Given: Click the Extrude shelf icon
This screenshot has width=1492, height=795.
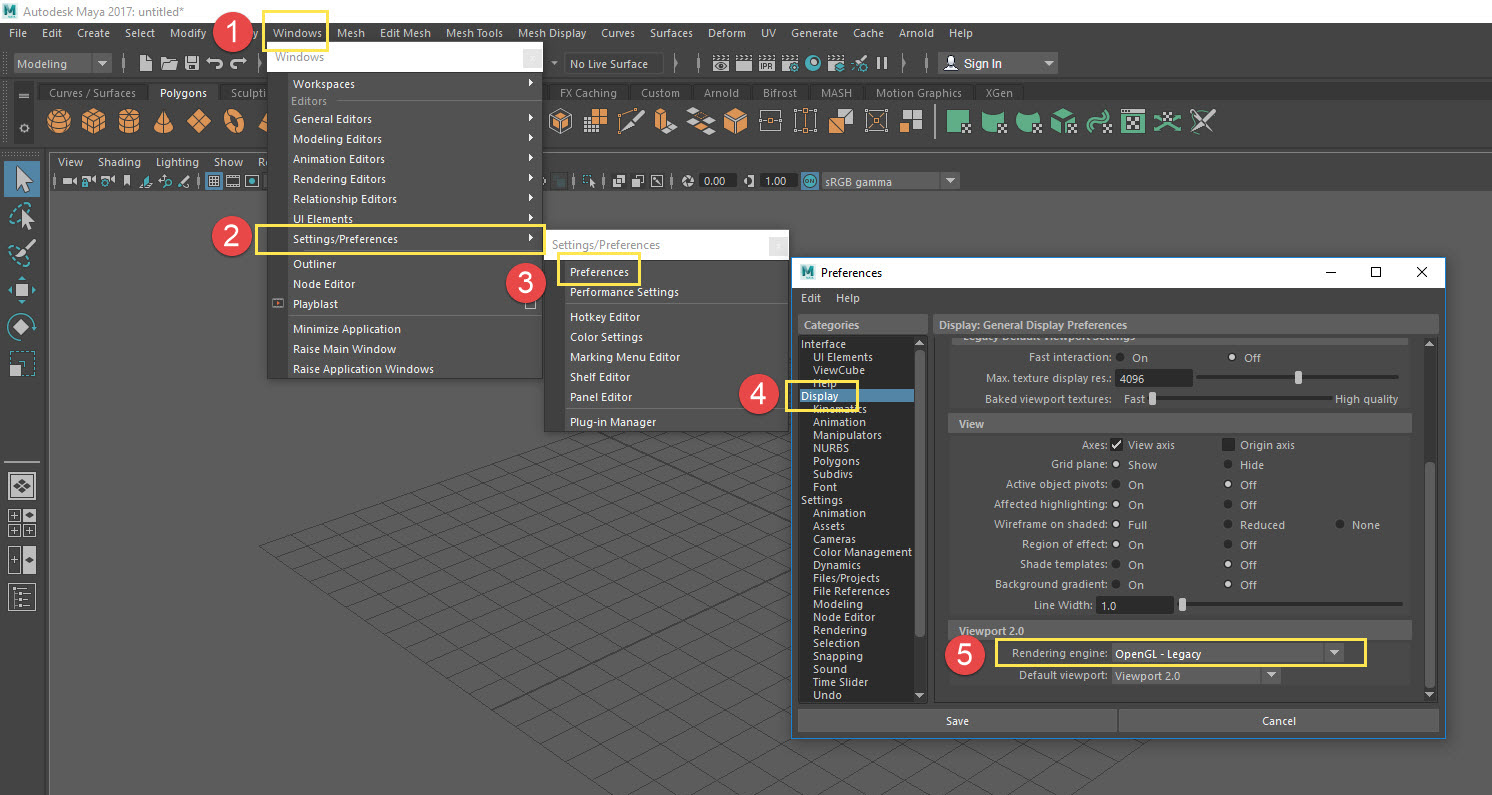Looking at the screenshot, I should pos(666,122).
